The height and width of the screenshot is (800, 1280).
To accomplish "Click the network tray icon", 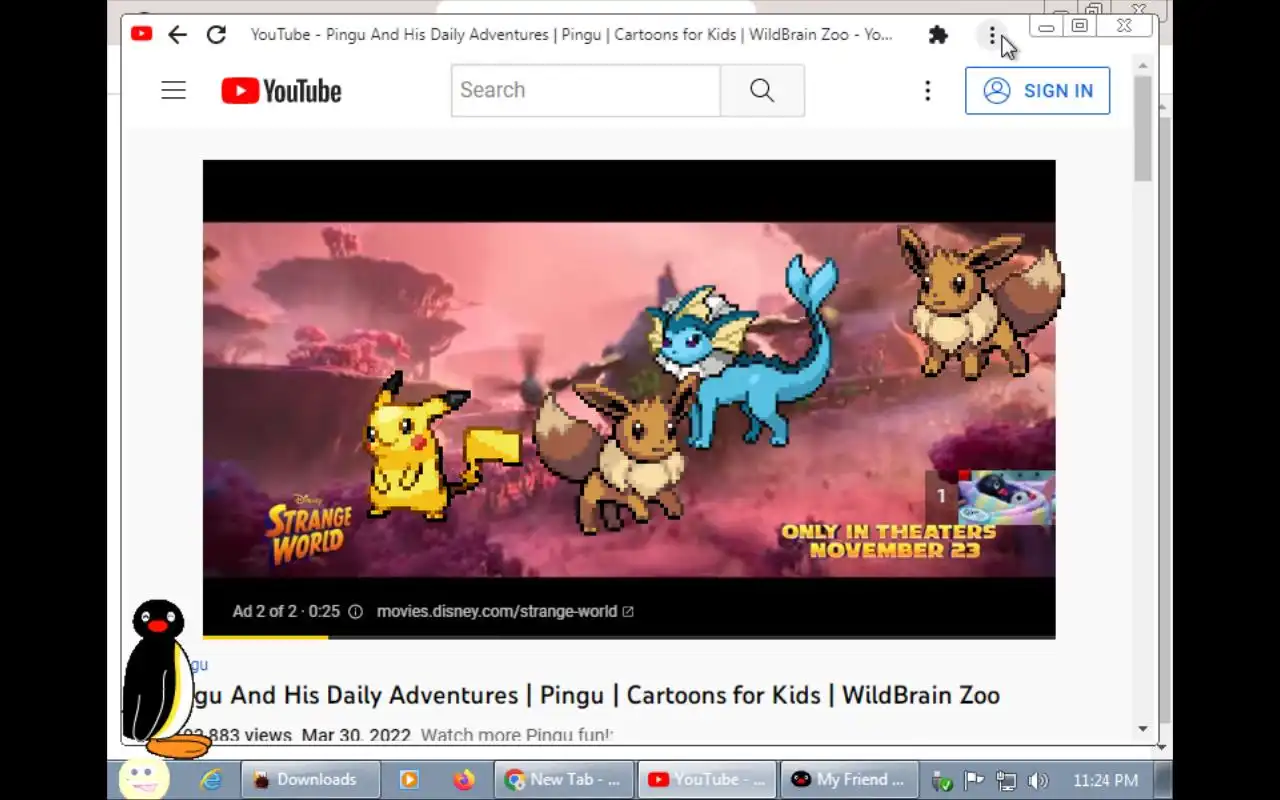I will (x=1006, y=780).
